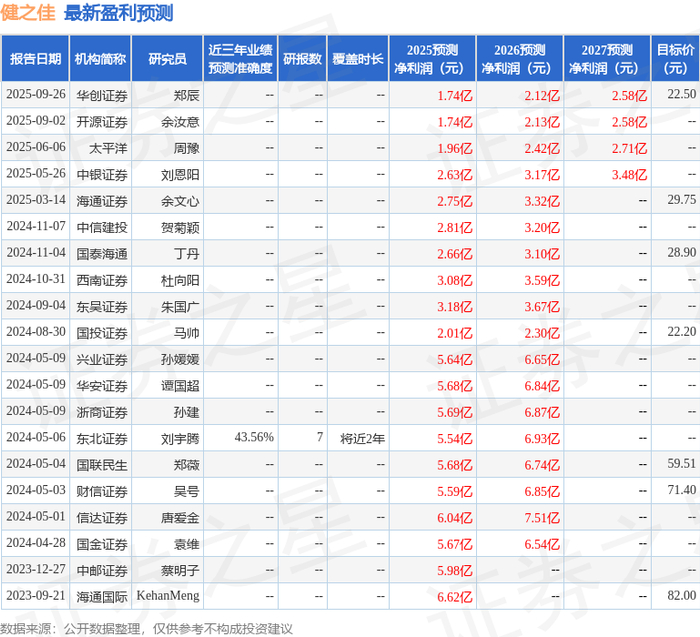Select 中银证券 institution cell
The image size is (700, 637).
tap(102, 175)
